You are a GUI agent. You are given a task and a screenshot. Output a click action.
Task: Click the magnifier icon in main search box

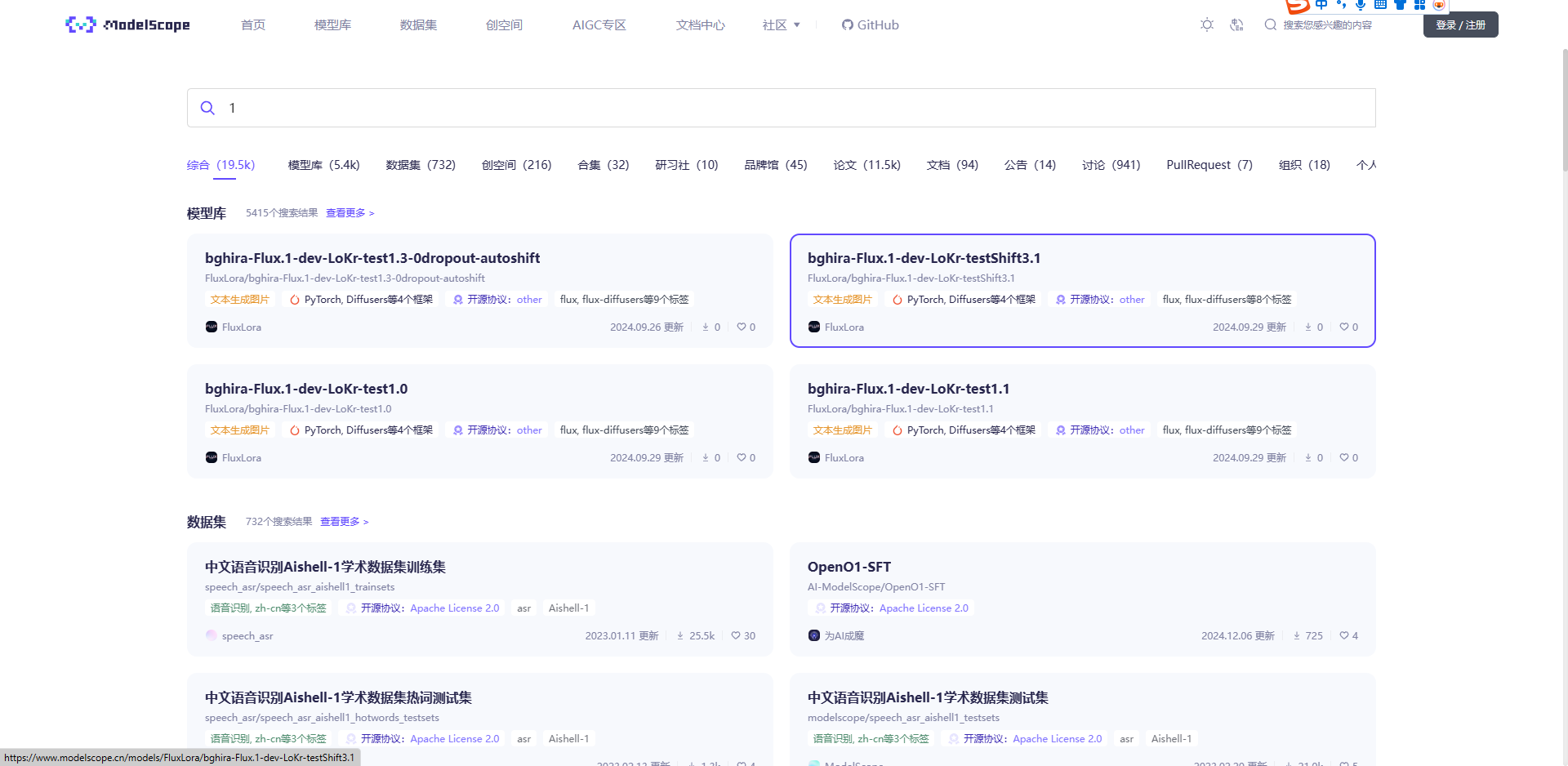click(207, 108)
